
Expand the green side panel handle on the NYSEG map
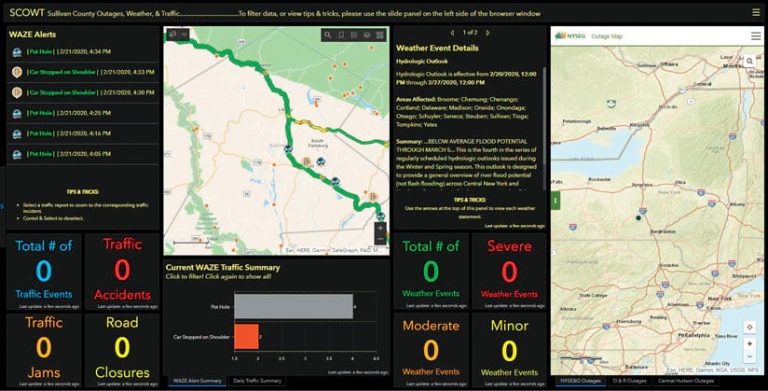point(555,200)
